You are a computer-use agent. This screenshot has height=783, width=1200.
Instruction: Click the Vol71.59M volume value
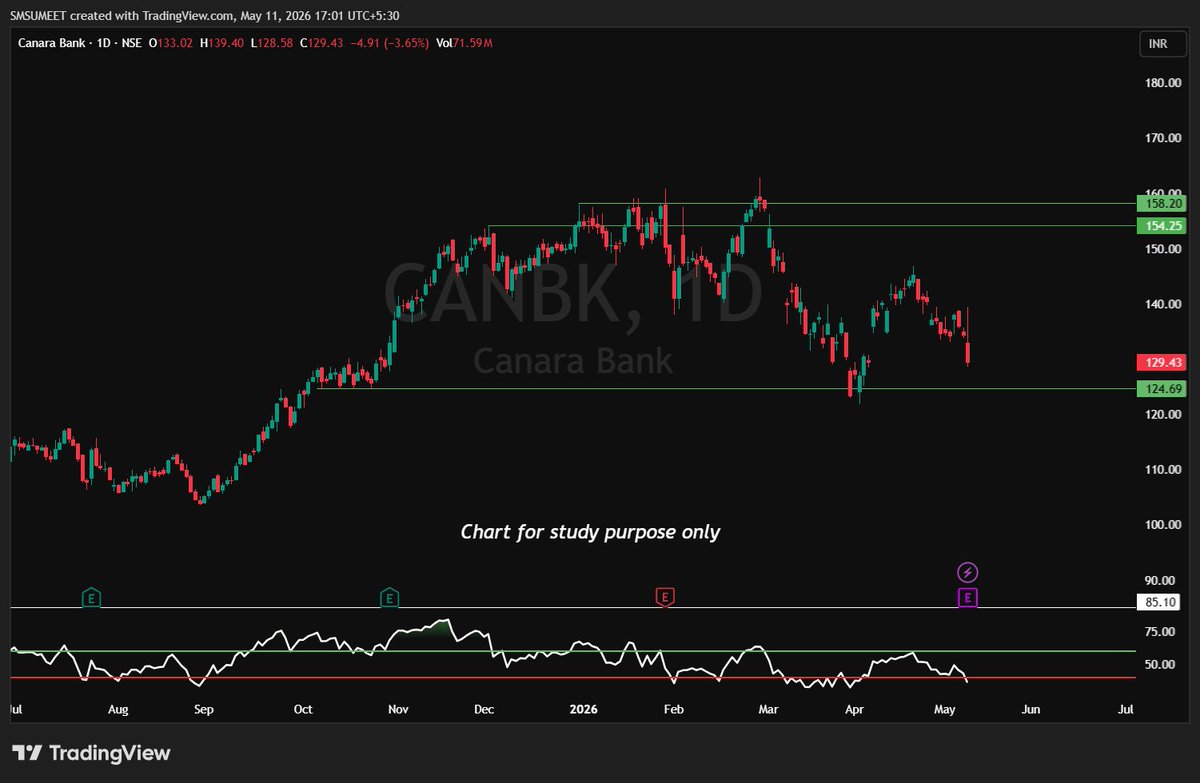click(465, 43)
